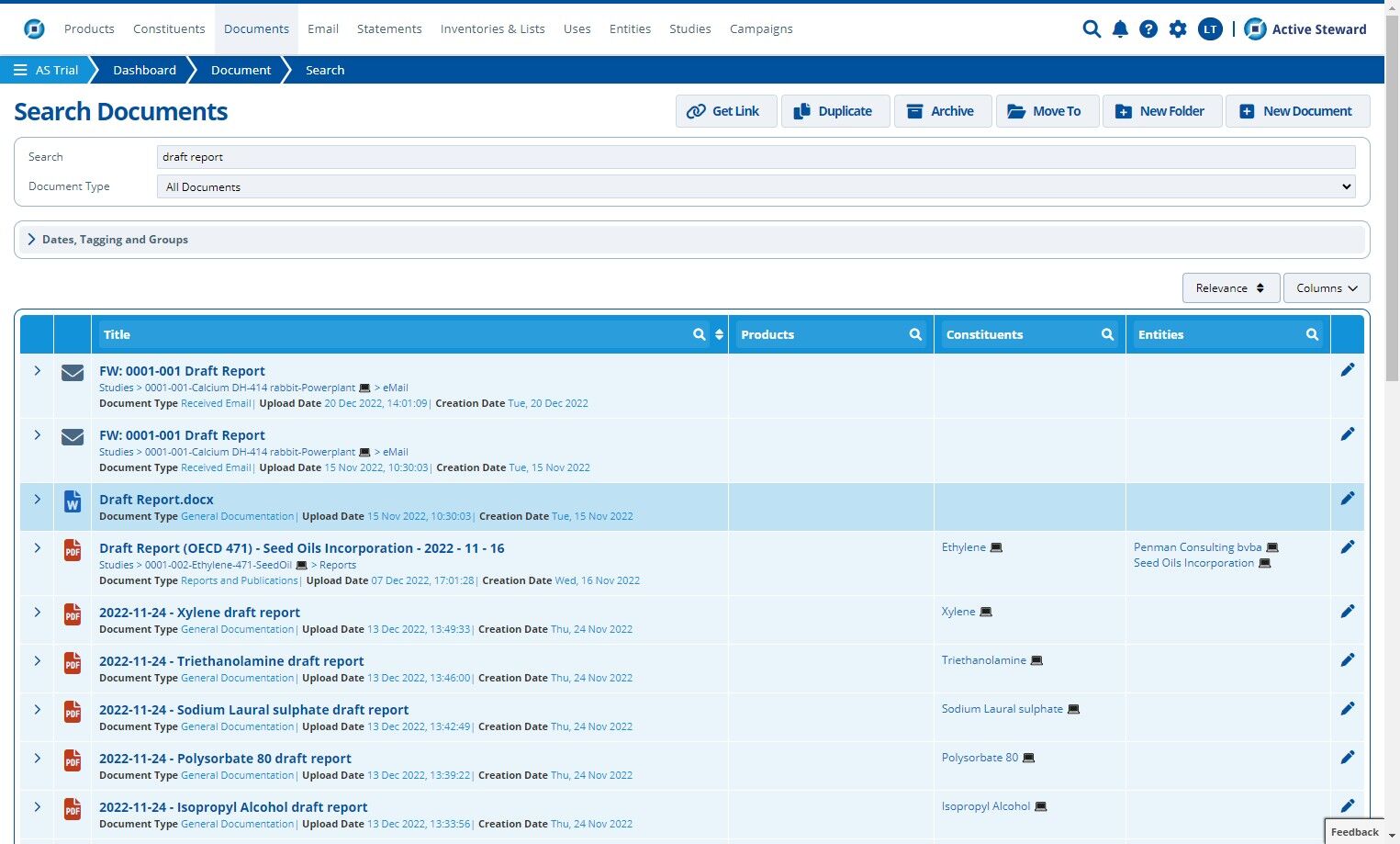This screenshot has width=1400, height=844.
Task: Open the AS Trial hamburger menu
Action: pos(20,70)
